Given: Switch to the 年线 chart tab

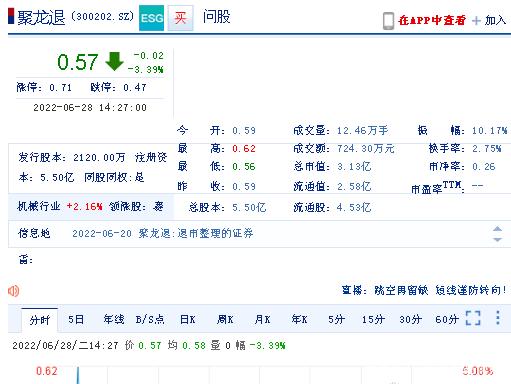Looking at the screenshot, I should pyautogui.click(x=114, y=320).
